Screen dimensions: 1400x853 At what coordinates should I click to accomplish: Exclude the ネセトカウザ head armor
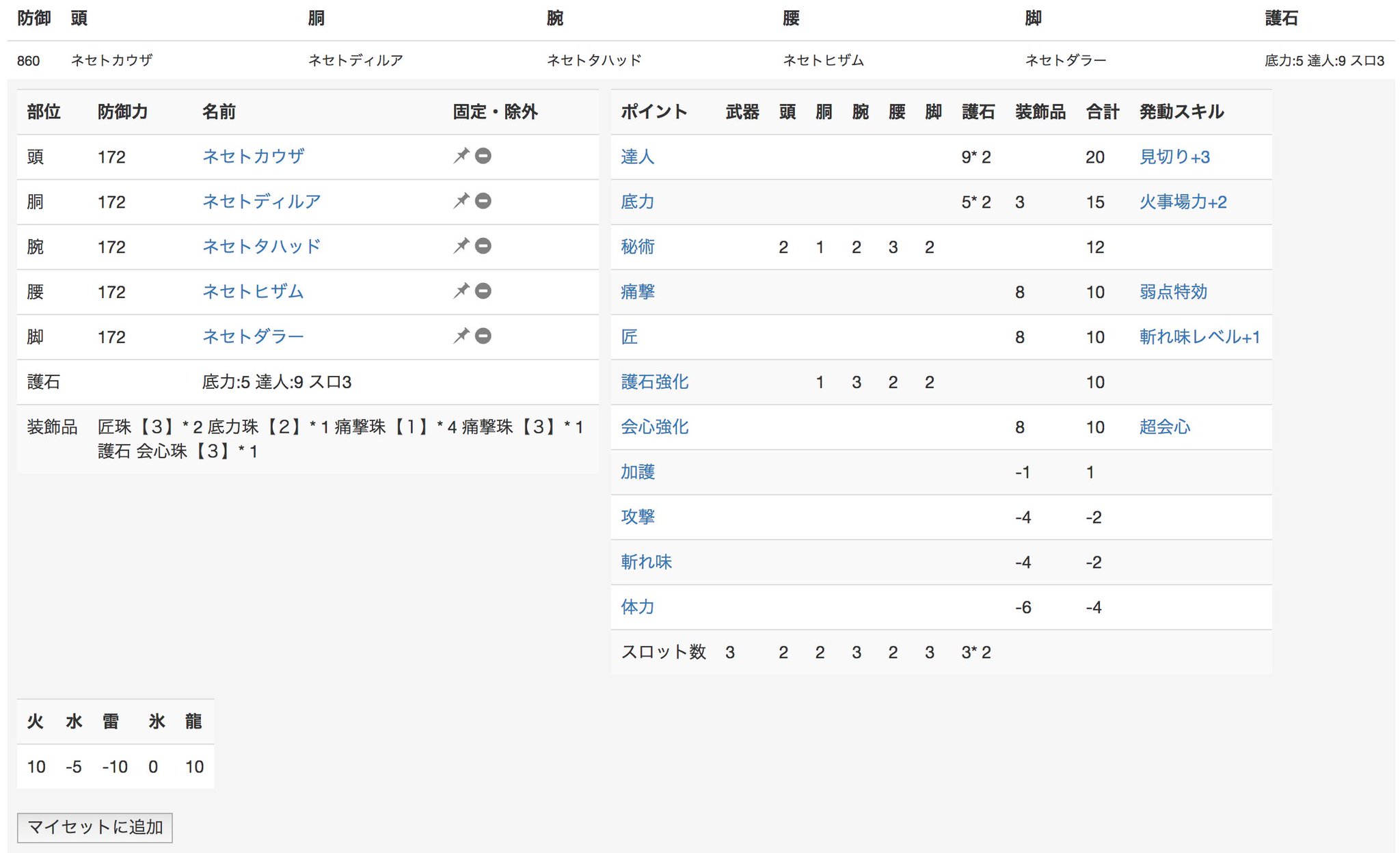[483, 157]
